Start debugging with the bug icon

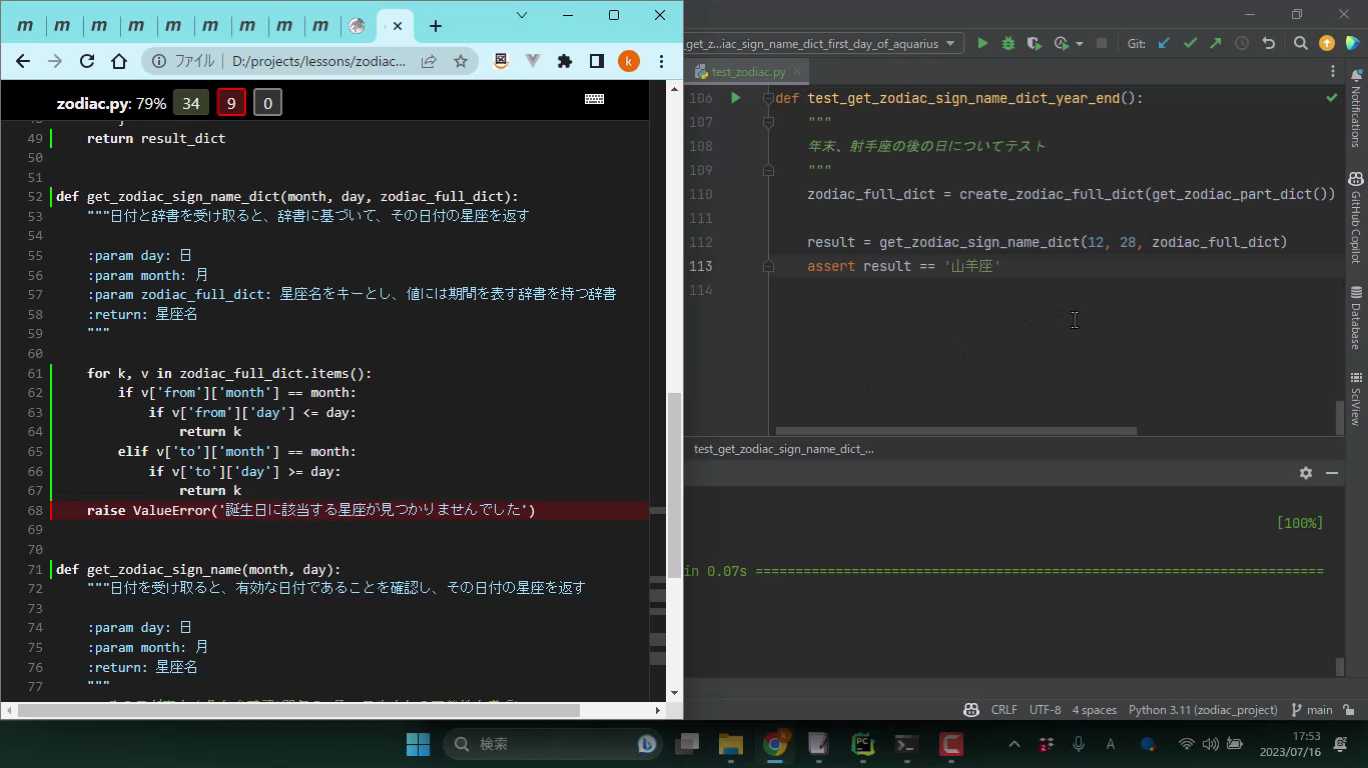tap(1008, 44)
